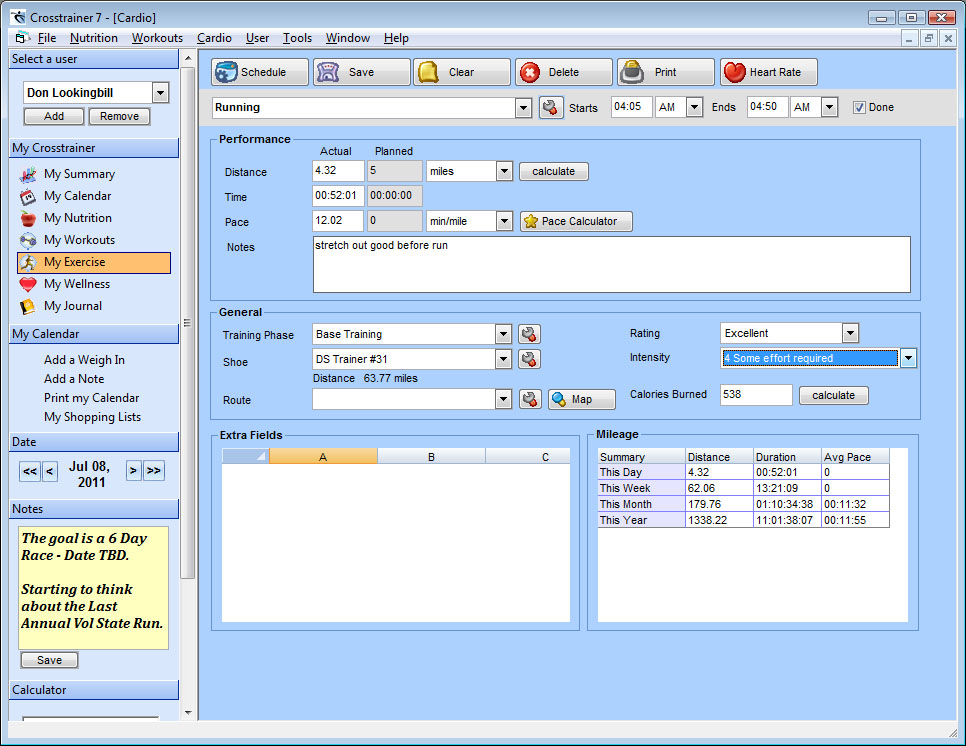Save the sidebar note
This screenshot has width=966, height=746.
click(x=49, y=660)
